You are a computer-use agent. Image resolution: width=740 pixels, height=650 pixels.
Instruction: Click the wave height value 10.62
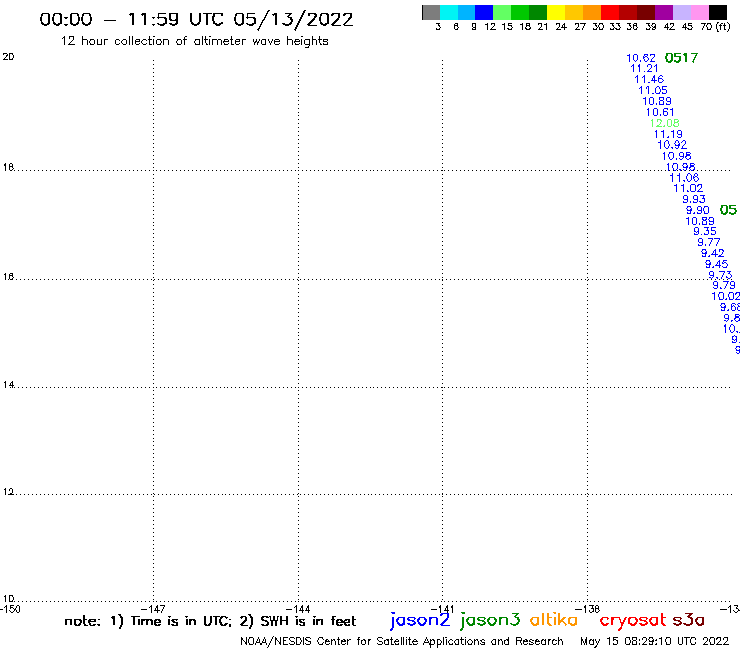641,58
